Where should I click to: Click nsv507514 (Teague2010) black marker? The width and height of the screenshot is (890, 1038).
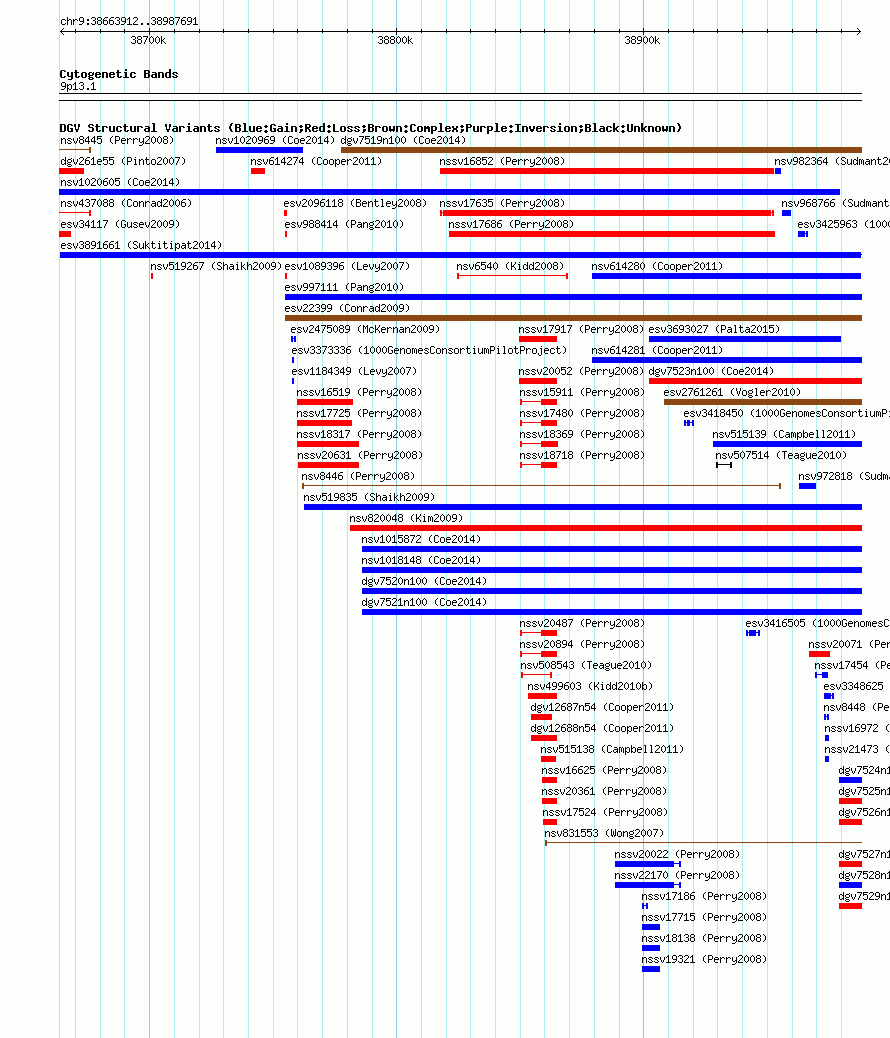click(x=724, y=465)
